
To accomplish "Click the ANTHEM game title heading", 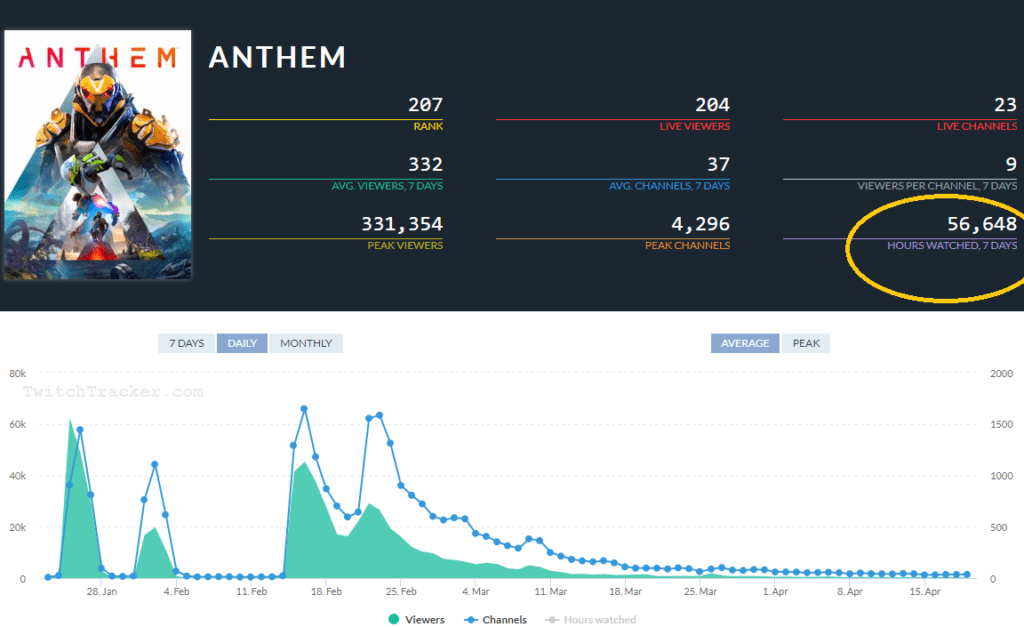I will [278, 57].
